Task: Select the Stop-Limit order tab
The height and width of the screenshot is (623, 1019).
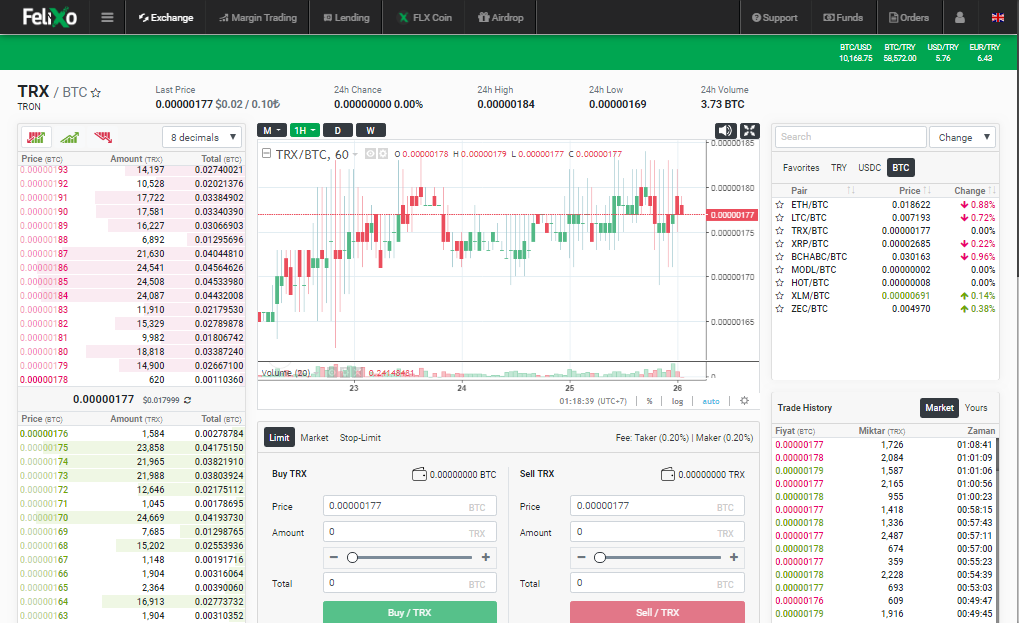Action: pos(360,438)
